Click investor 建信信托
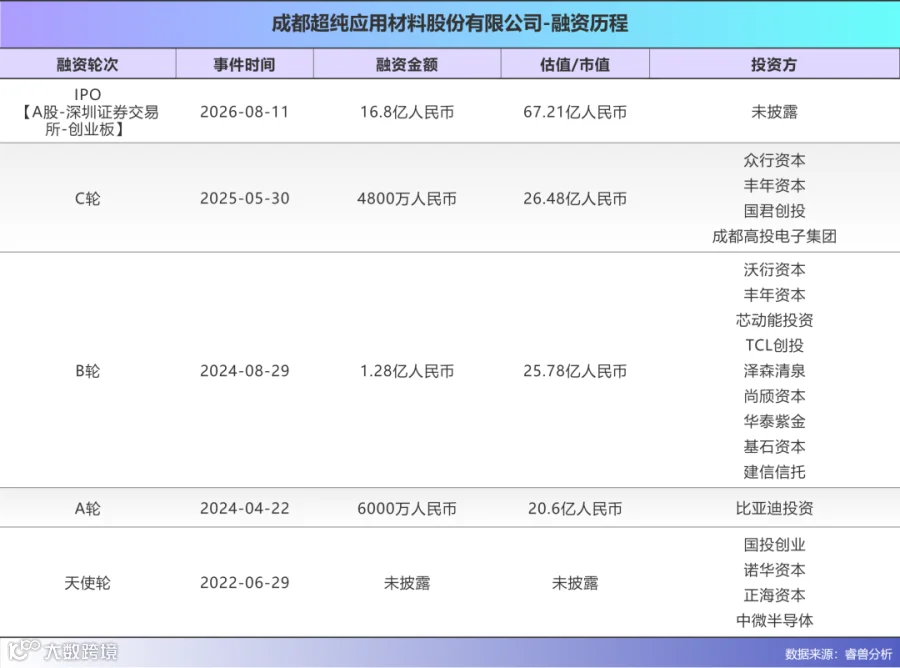 [774, 472]
